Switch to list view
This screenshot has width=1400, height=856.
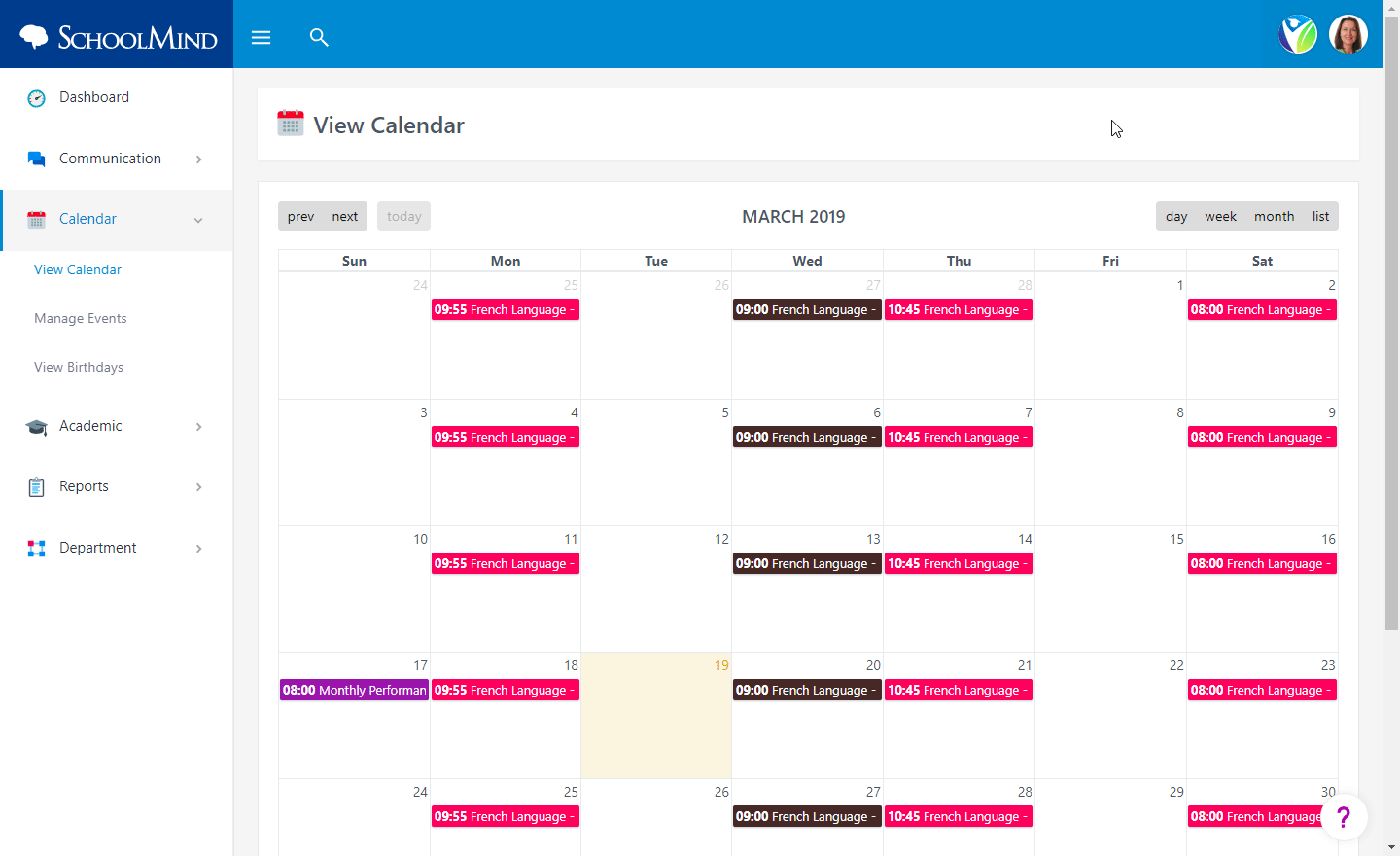pyautogui.click(x=1320, y=216)
